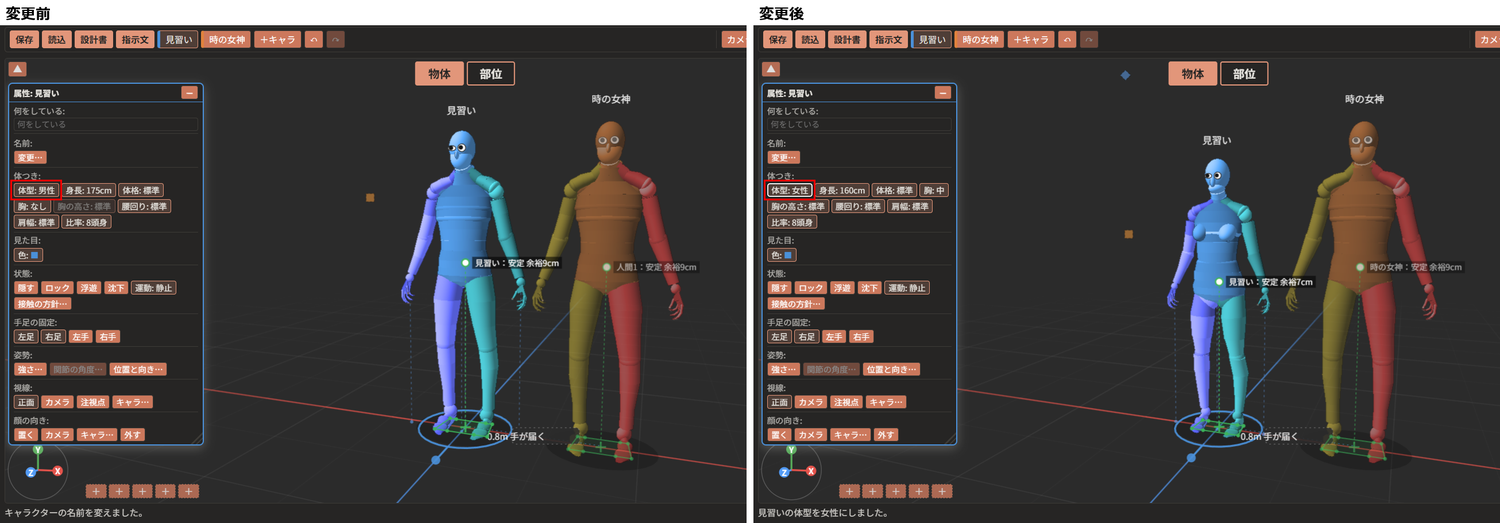This screenshot has height=523, width=1500.
Task: Toggle ロック state in 変更後 panel
Action: (811, 288)
